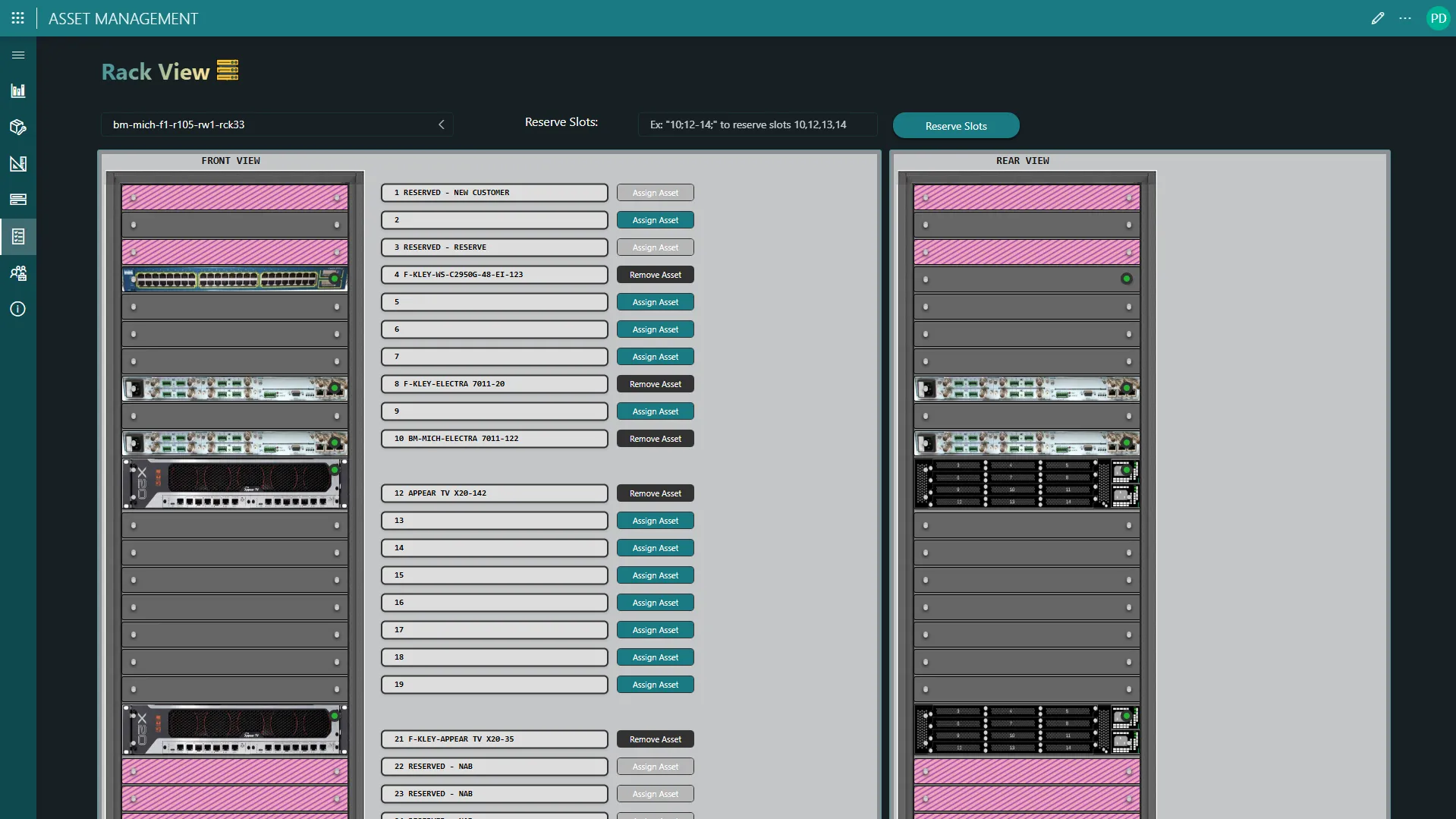The height and width of the screenshot is (819, 1456).
Task: Click the Reserve Slots button
Action: click(x=956, y=126)
